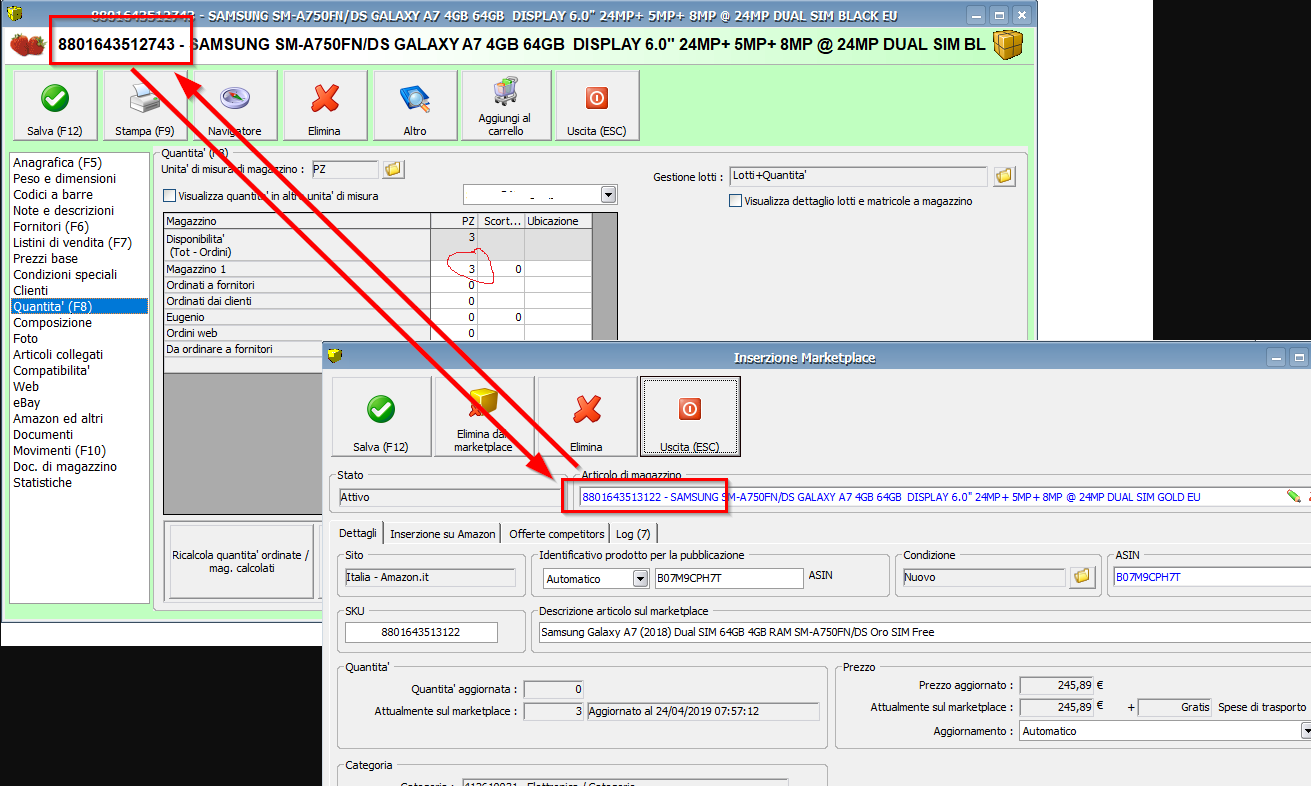Click Elimina in Inserzione Marketplace window
This screenshot has width=1311, height=786.
(586, 416)
